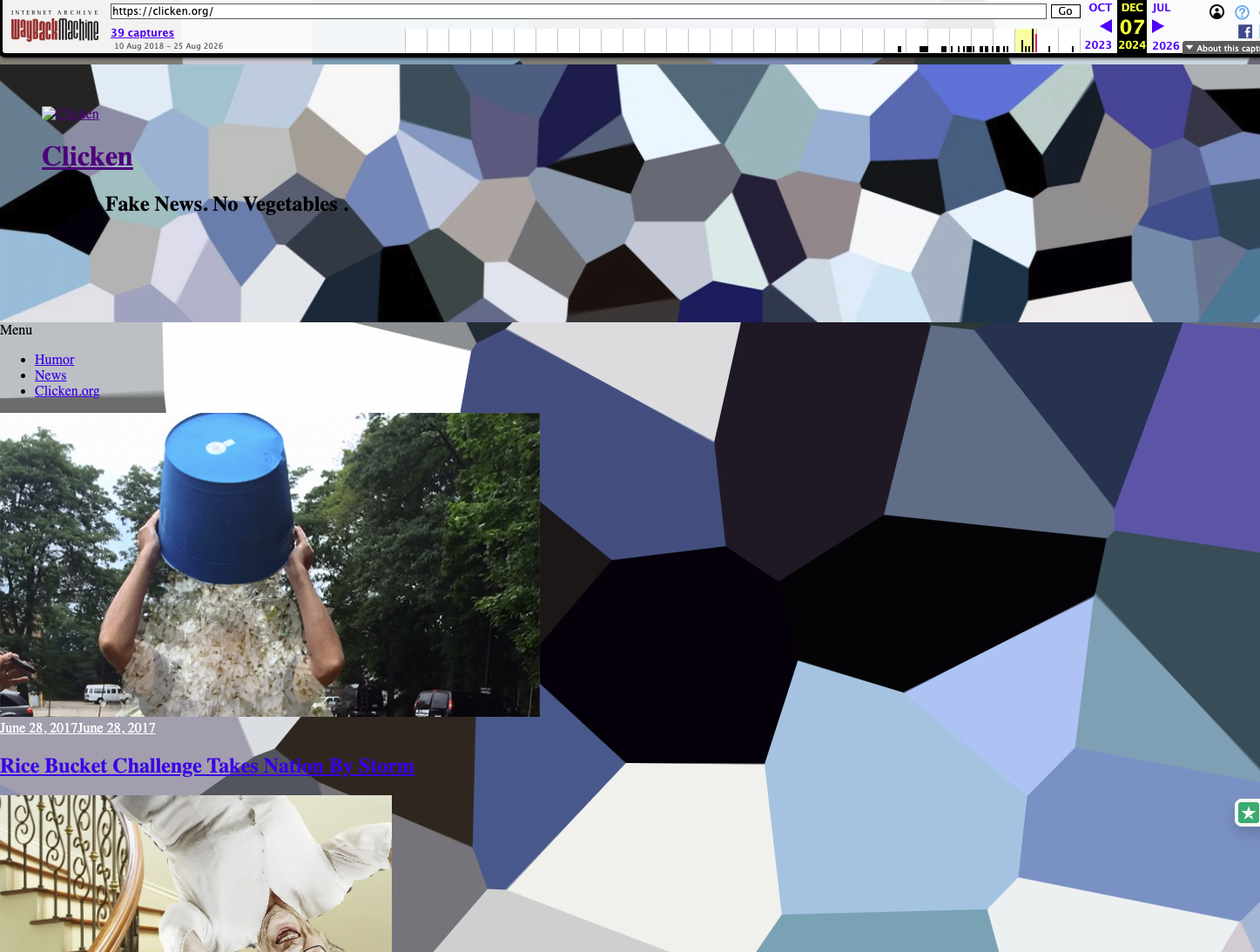This screenshot has height=952, width=1260.
Task: Open the 39 captures link
Action: click(142, 33)
